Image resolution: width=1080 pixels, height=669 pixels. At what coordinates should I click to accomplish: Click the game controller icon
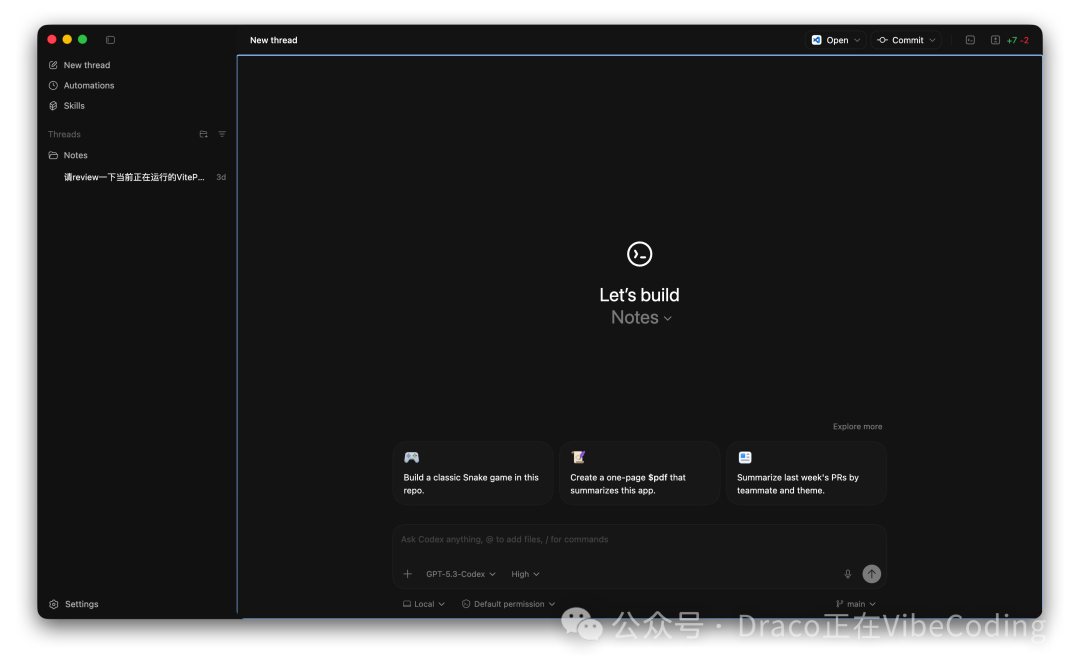point(411,457)
